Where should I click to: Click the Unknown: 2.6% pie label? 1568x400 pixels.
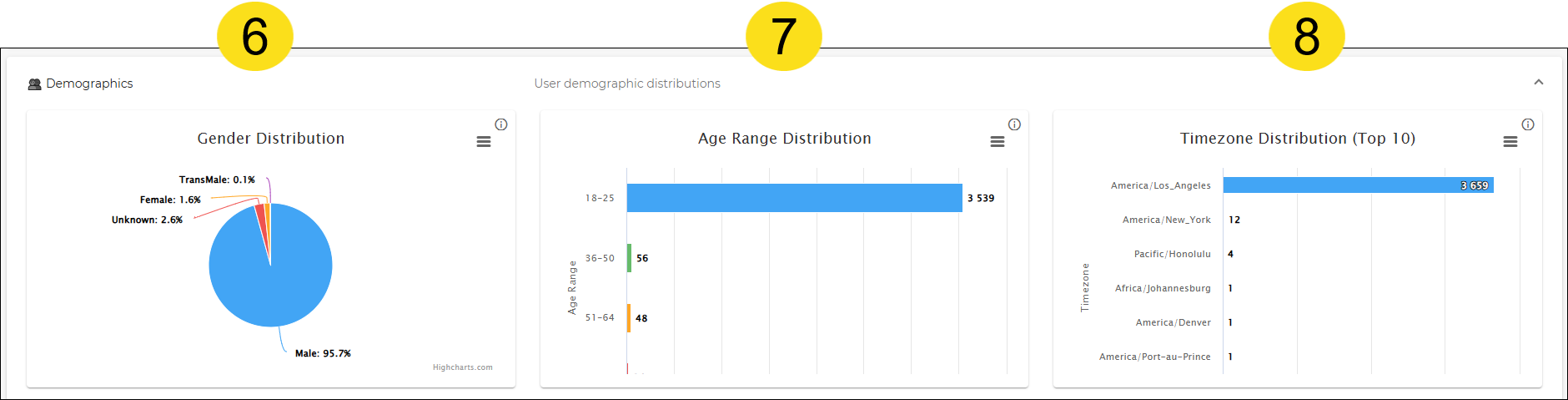click(x=147, y=220)
